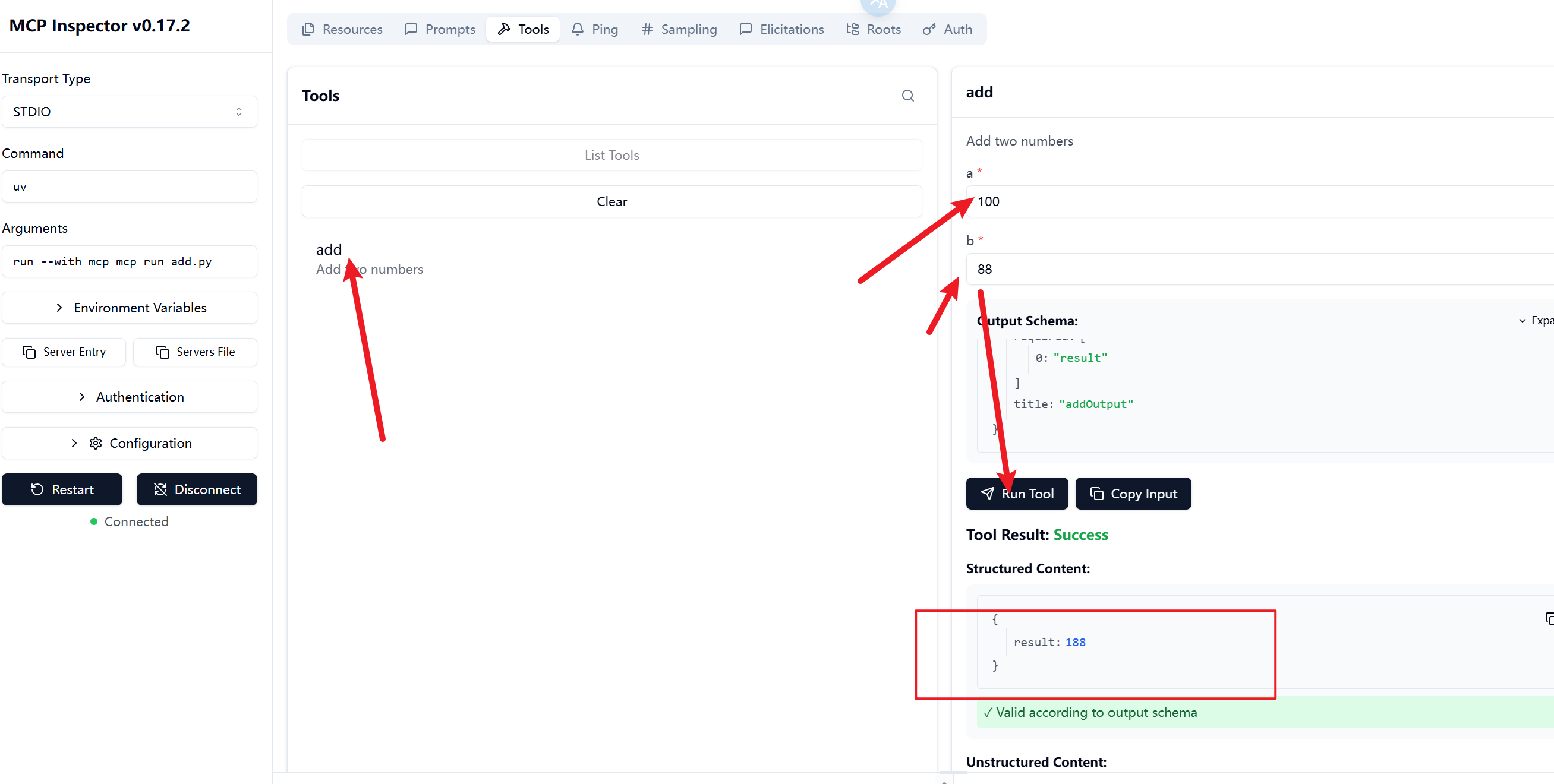Click the Servers File copy button
The image size is (1554, 784).
coord(195,352)
